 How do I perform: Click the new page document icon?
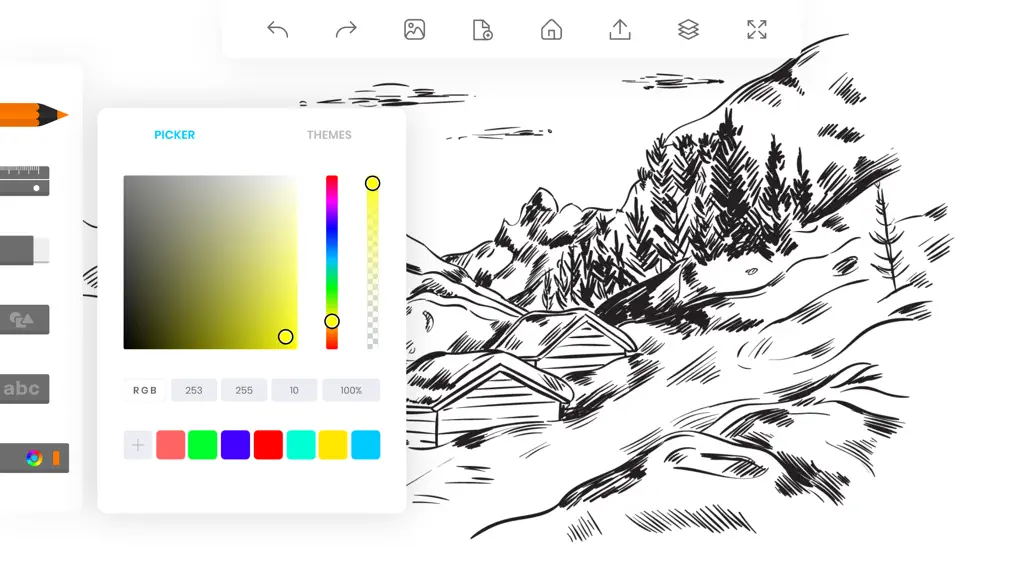[483, 30]
